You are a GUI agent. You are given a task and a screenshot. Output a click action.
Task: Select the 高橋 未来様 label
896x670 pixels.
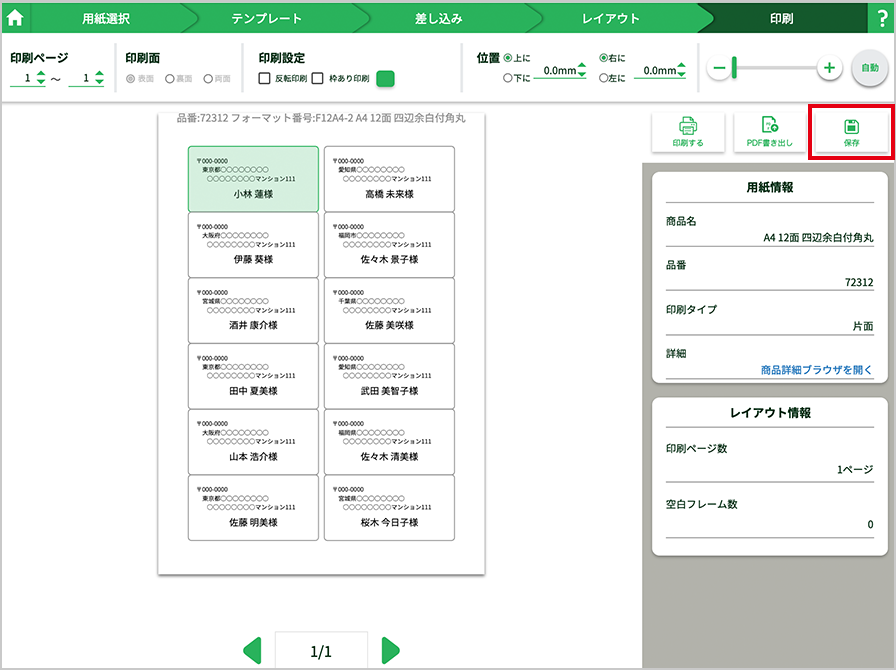pyautogui.click(x=389, y=179)
